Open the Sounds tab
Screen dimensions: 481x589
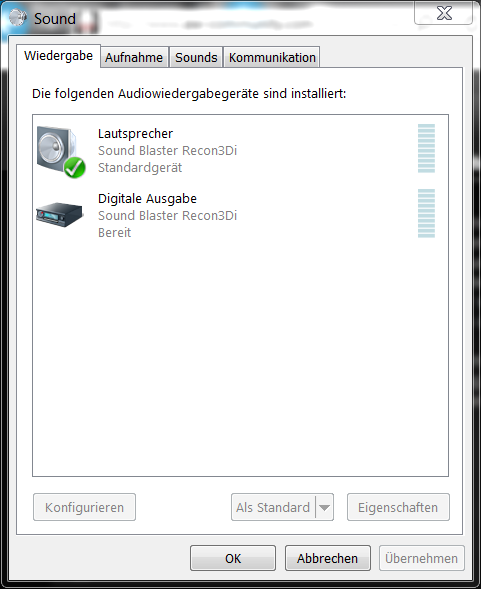tap(196, 57)
